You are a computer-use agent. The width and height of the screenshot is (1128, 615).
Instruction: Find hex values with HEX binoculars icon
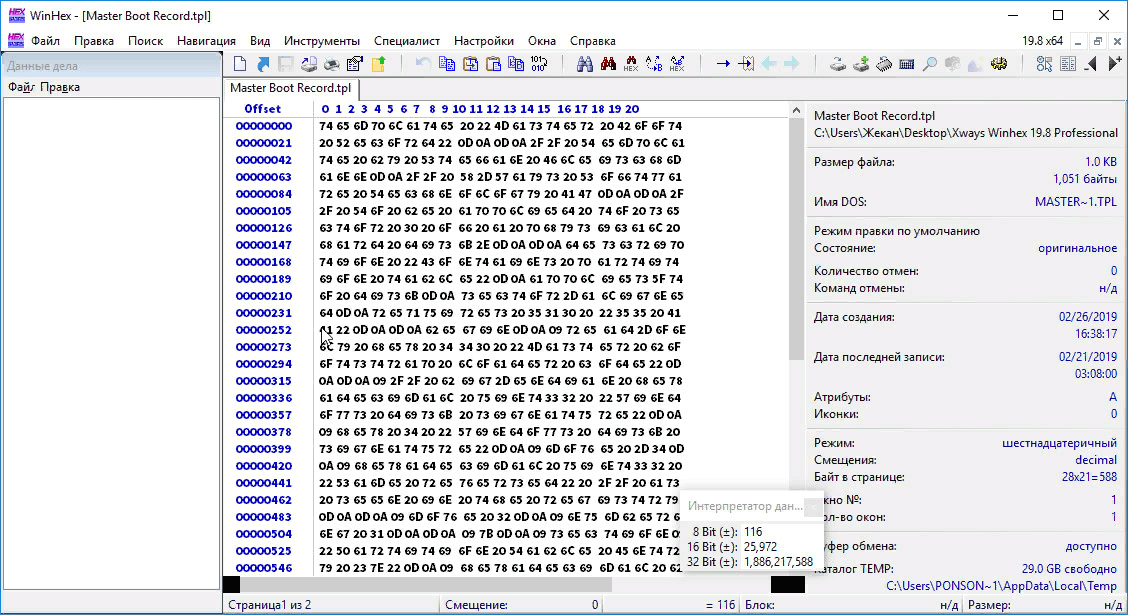tap(631, 64)
